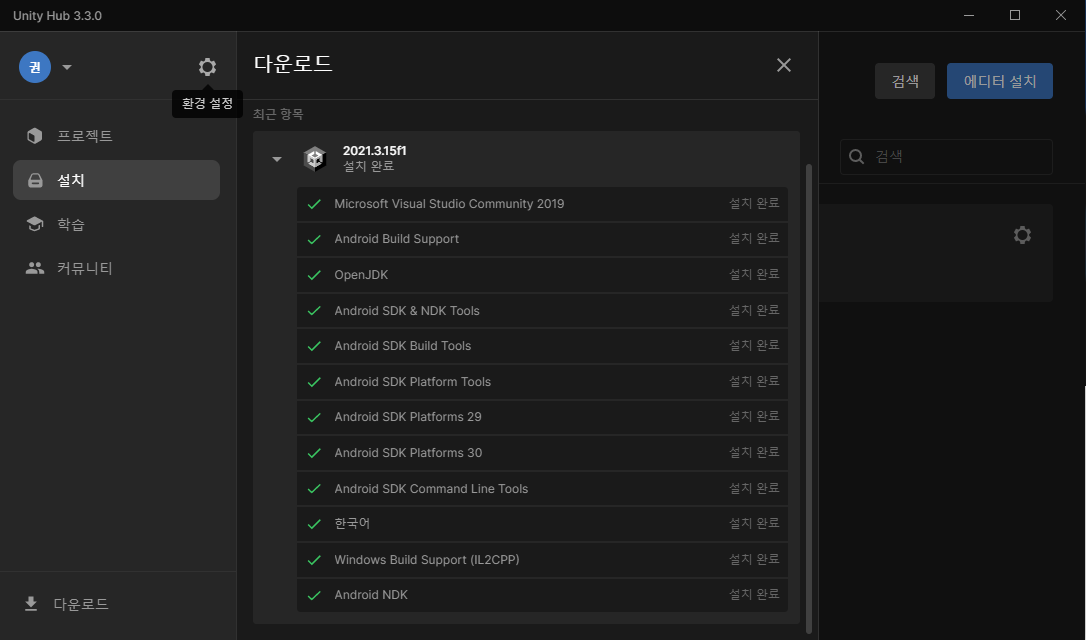Select Android SDK Build Tools row
The height and width of the screenshot is (640, 1086).
pos(542,346)
